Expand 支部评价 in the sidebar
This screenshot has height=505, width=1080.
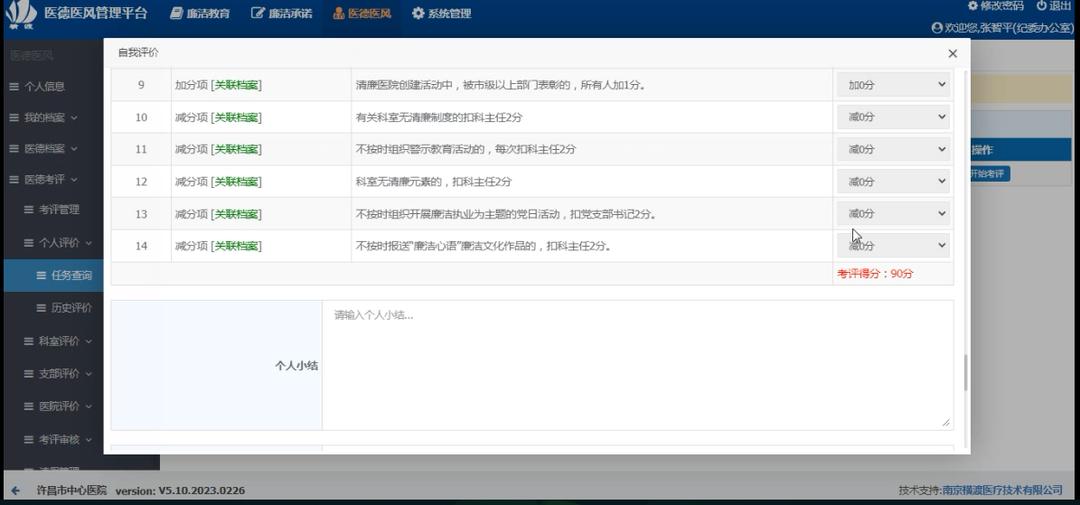click(x=59, y=373)
